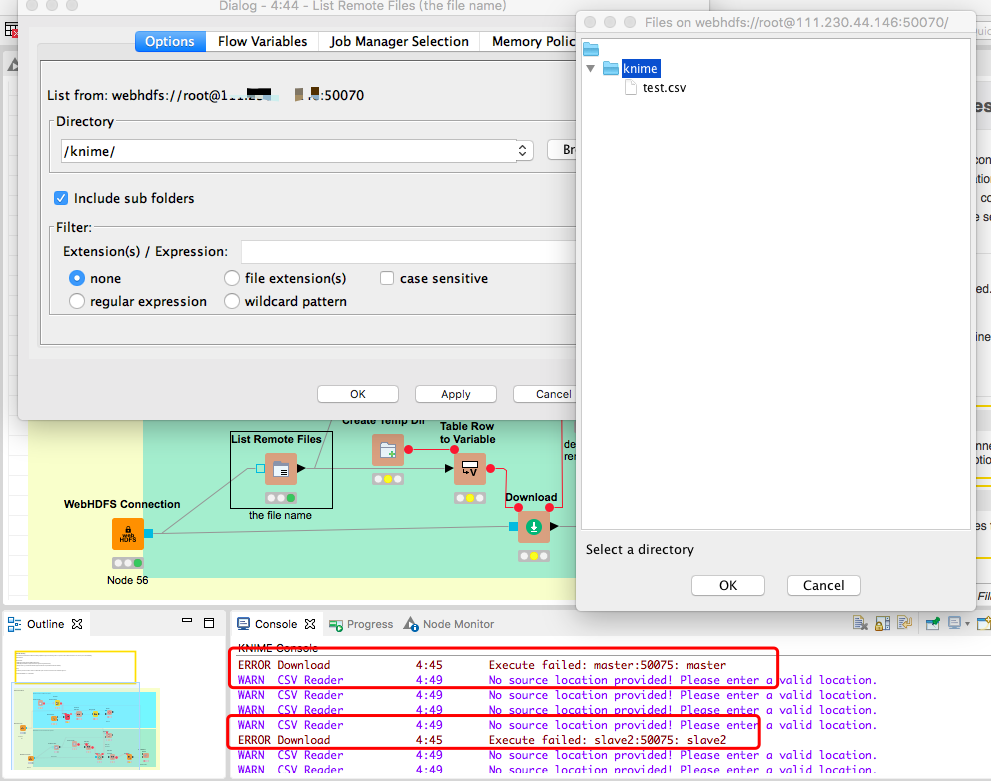Collapse the knime folder tree
991x781 pixels.
pos(591,69)
